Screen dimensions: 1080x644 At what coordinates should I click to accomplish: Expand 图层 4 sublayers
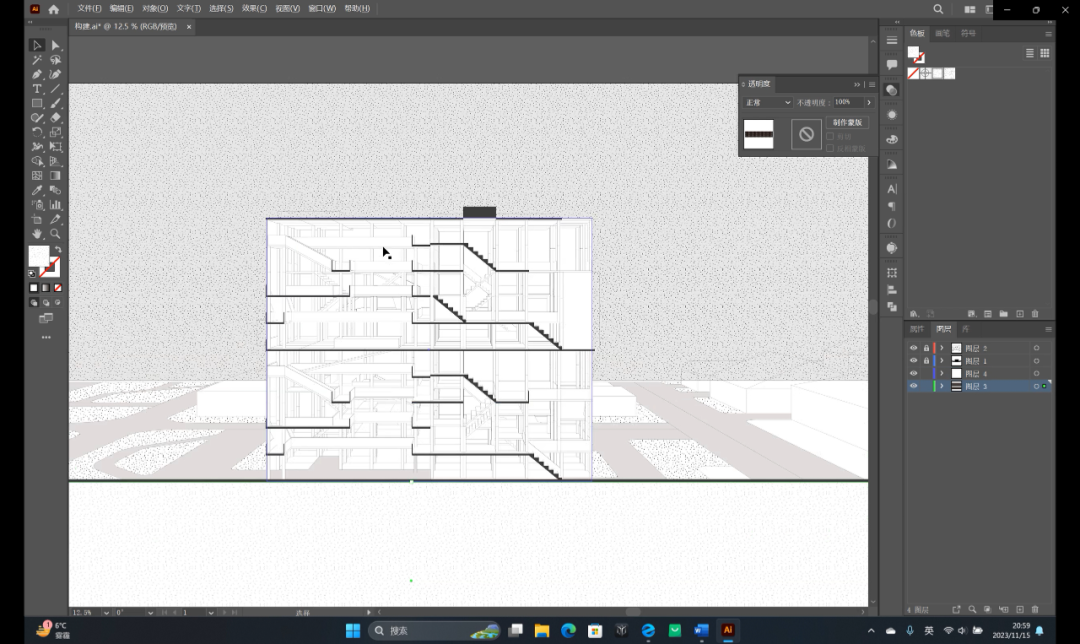942,373
